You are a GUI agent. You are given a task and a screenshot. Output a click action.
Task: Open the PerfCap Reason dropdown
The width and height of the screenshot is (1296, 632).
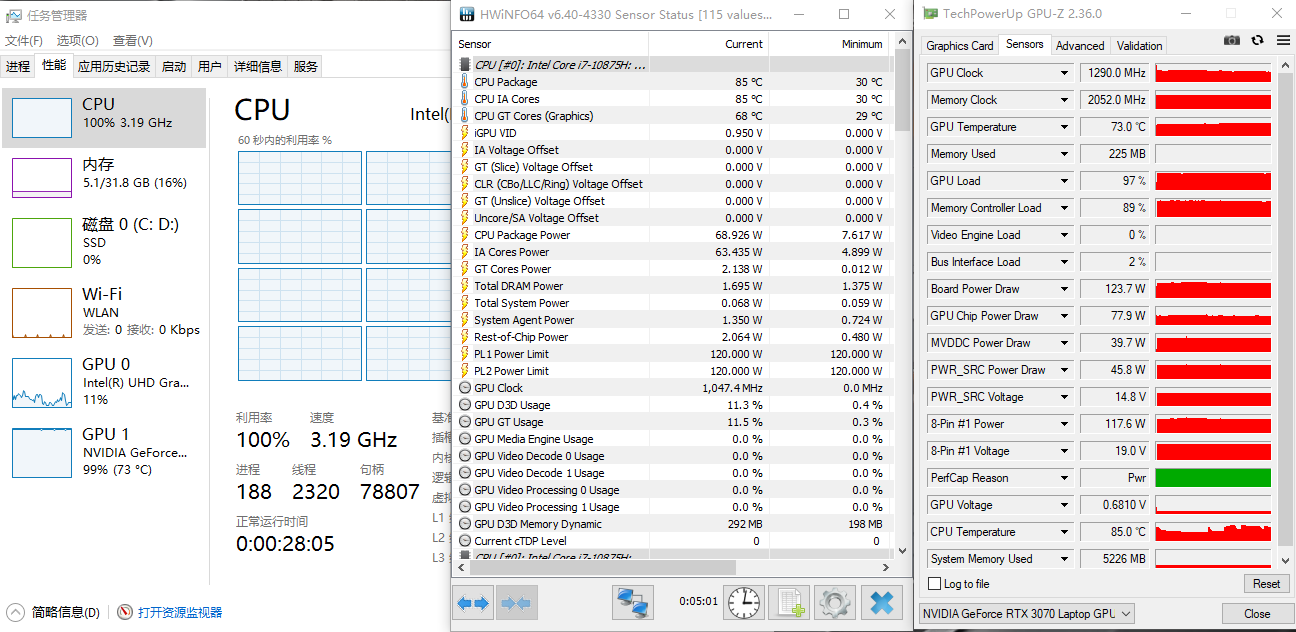(x=1065, y=478)
